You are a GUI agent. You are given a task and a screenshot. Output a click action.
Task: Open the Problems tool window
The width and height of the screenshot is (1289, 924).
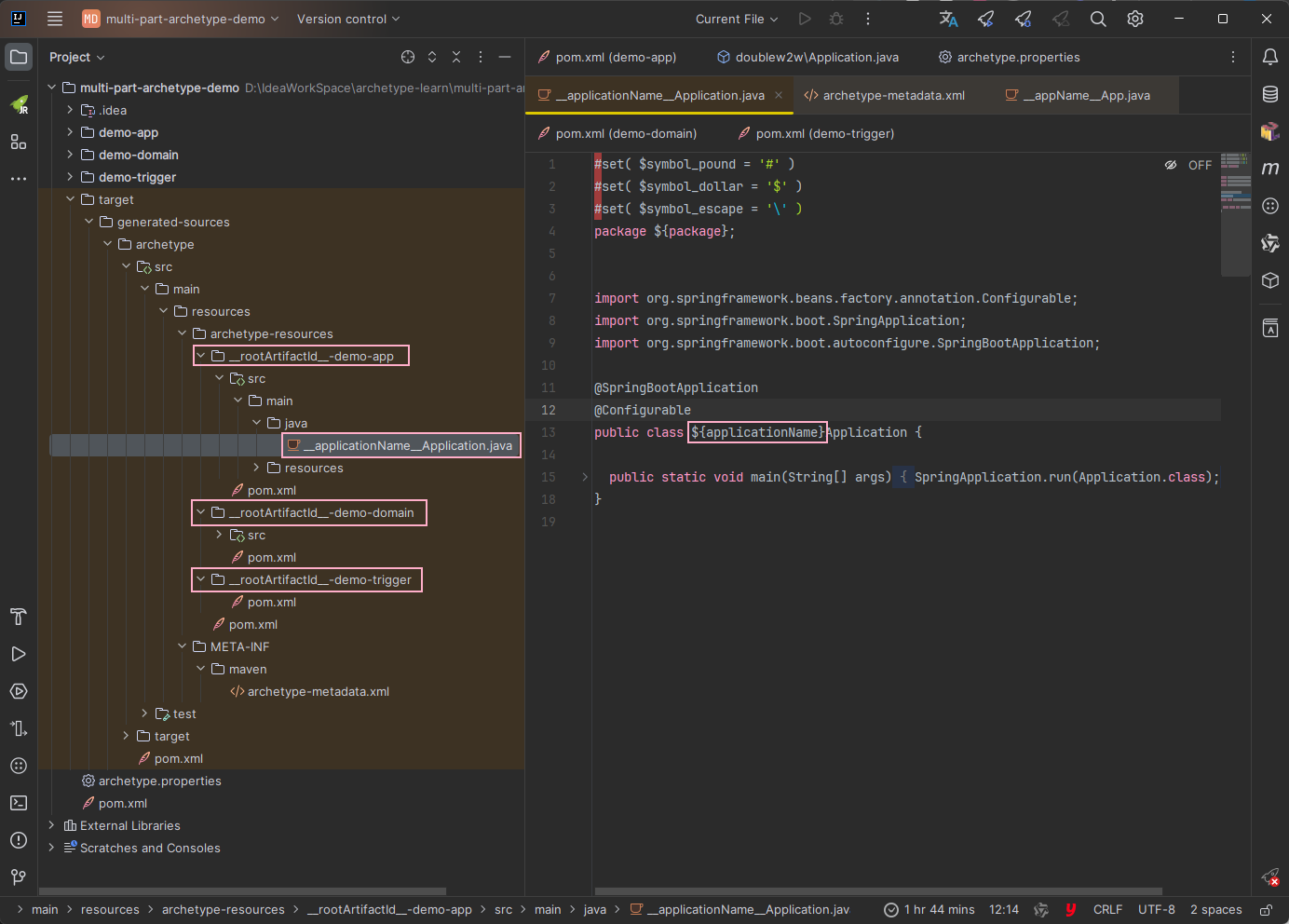click(19, 840)
